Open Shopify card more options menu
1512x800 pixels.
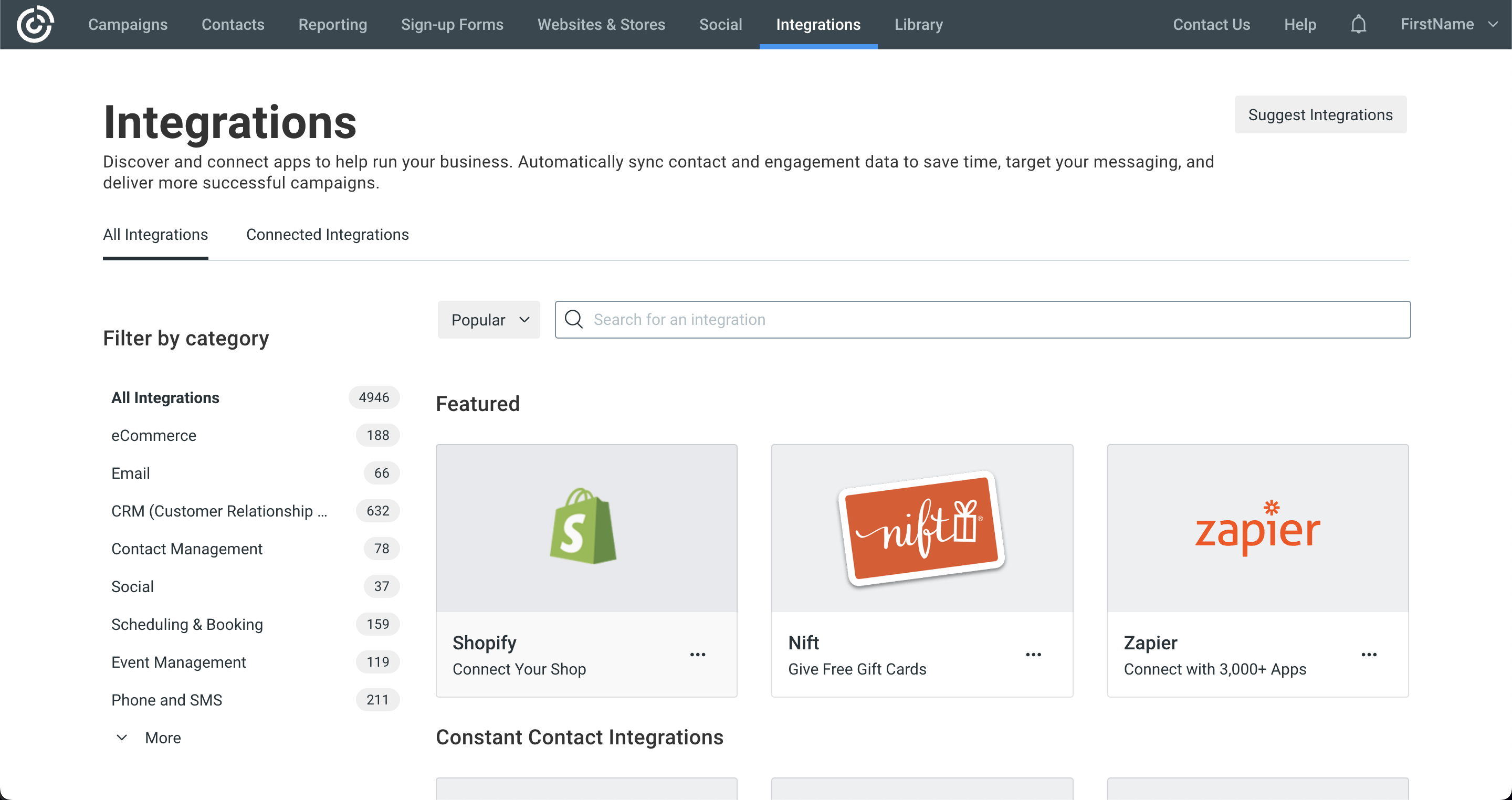click(x=697, y=655)
